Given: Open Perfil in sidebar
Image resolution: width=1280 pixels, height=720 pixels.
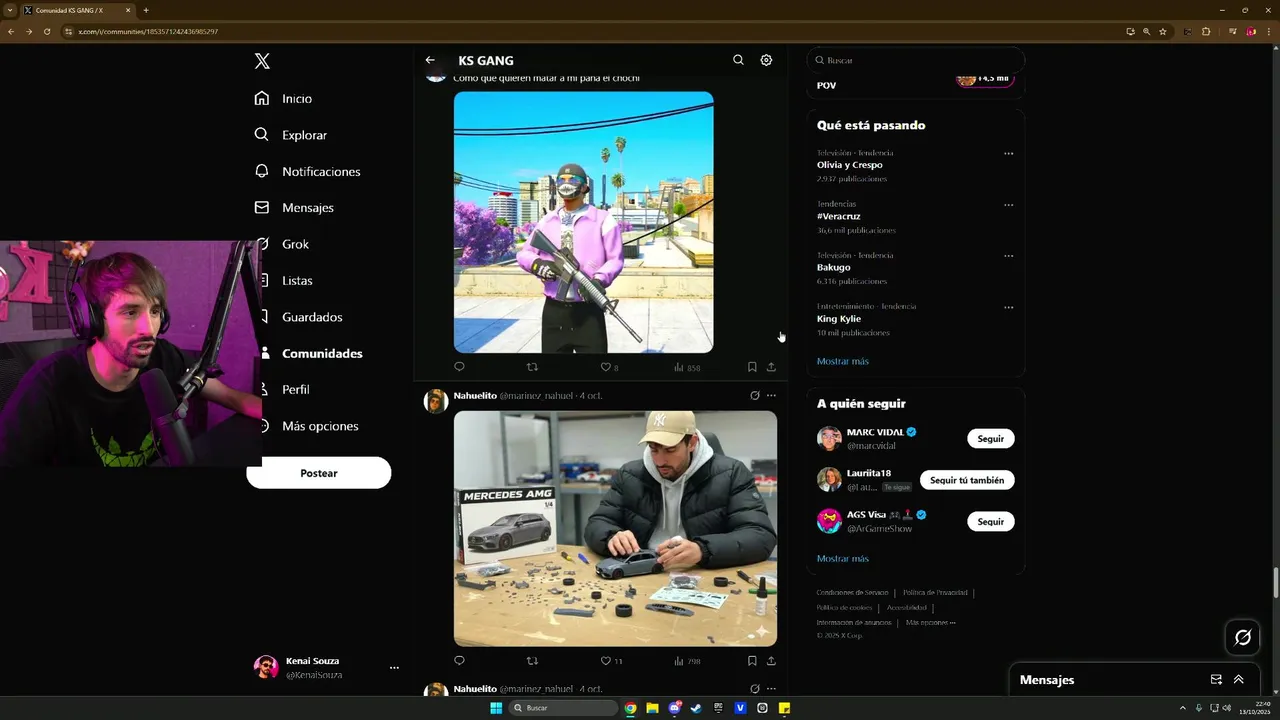Looking at the screenshot, I should point(296,390).
